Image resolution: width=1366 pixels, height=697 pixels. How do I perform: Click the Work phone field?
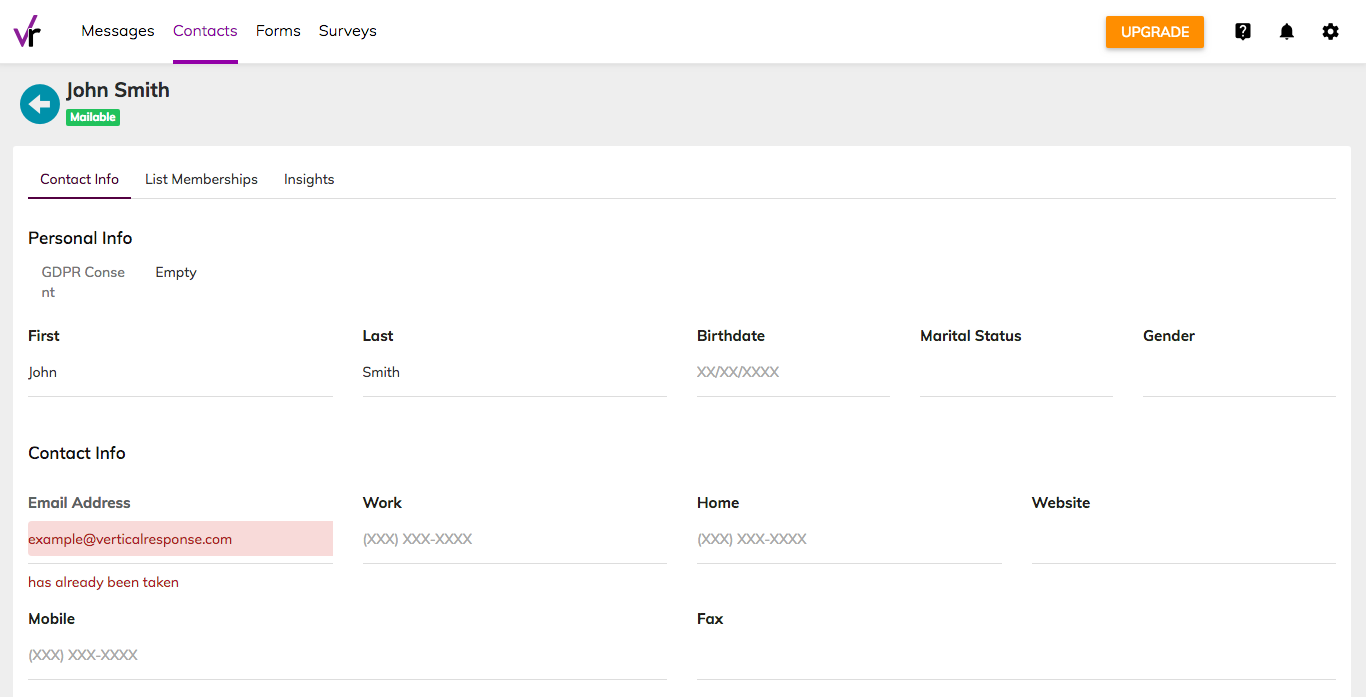[514, 539]
